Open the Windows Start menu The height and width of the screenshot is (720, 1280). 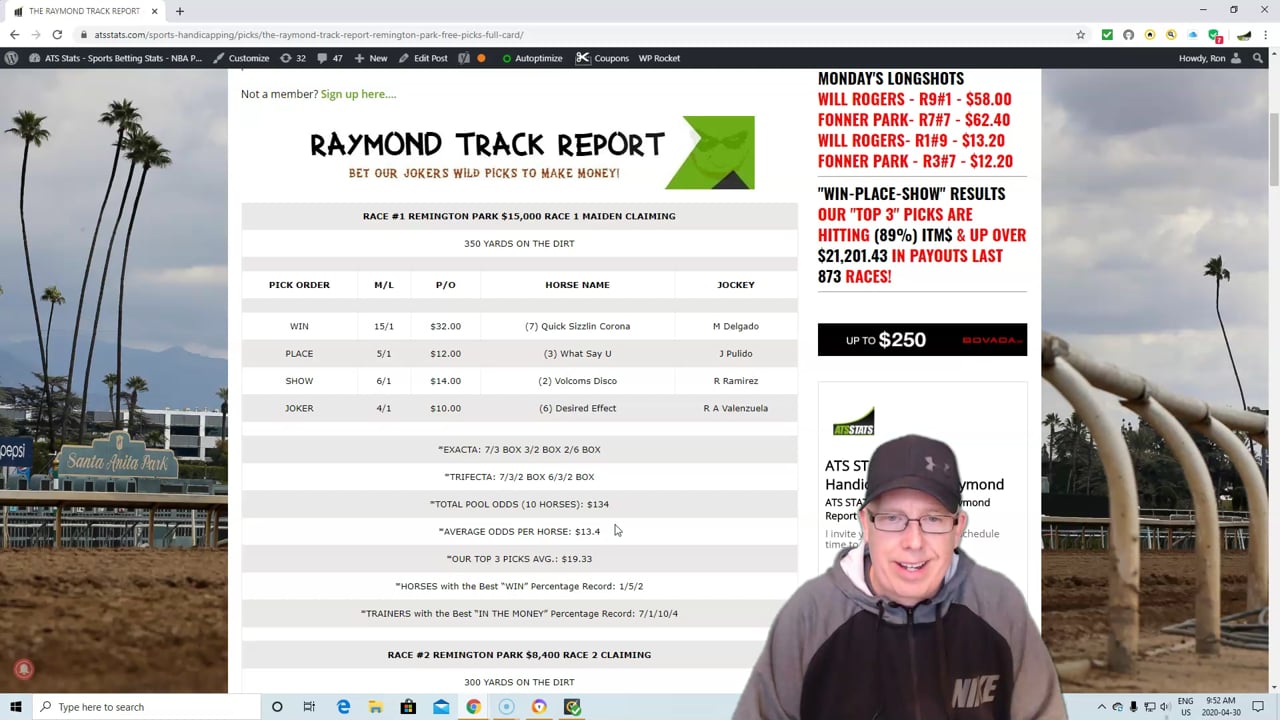click(16, 707)
